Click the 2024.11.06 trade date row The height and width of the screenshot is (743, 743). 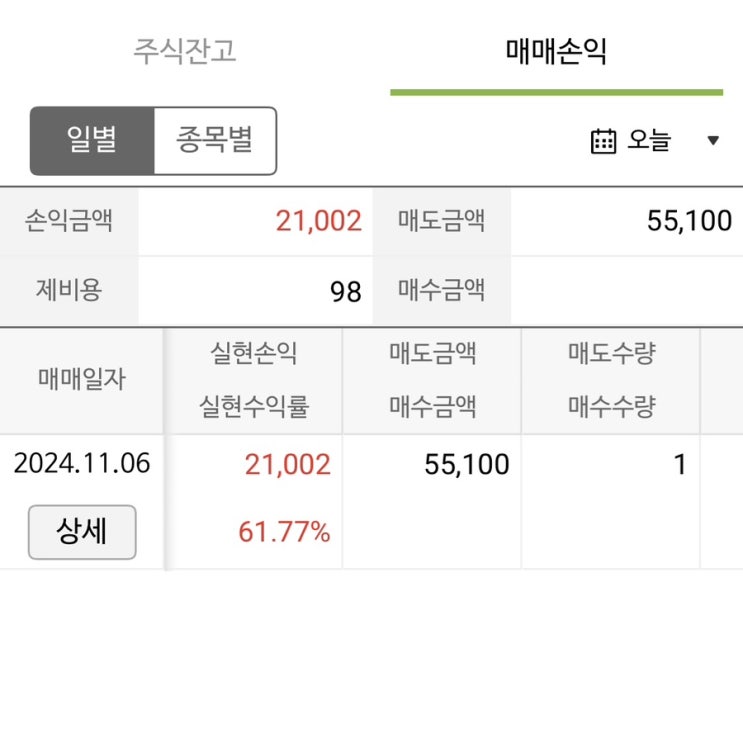[x=82, y=464]
